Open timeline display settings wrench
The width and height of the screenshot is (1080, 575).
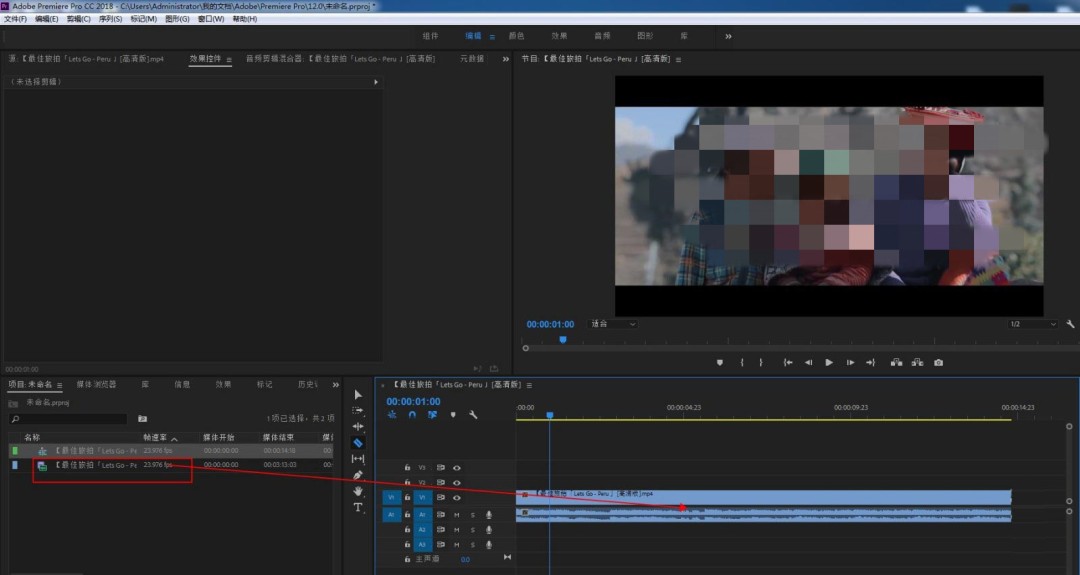[x=473, y=415]
